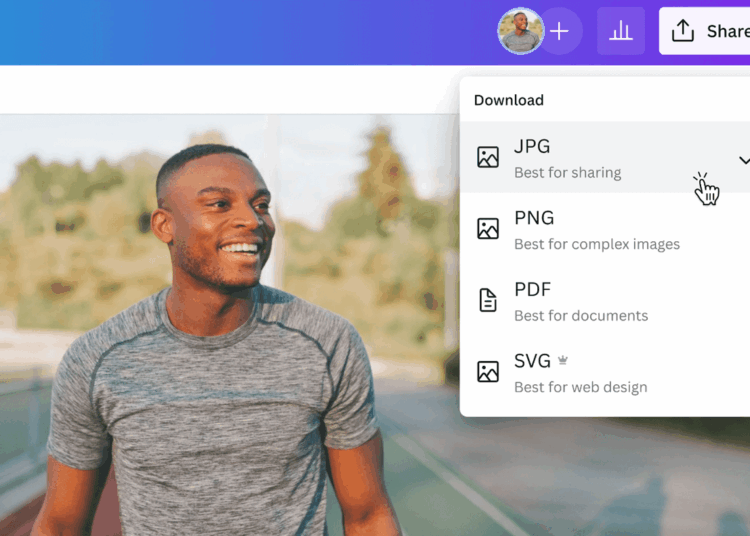Click the image icon beside JPG

coord(488,157)
